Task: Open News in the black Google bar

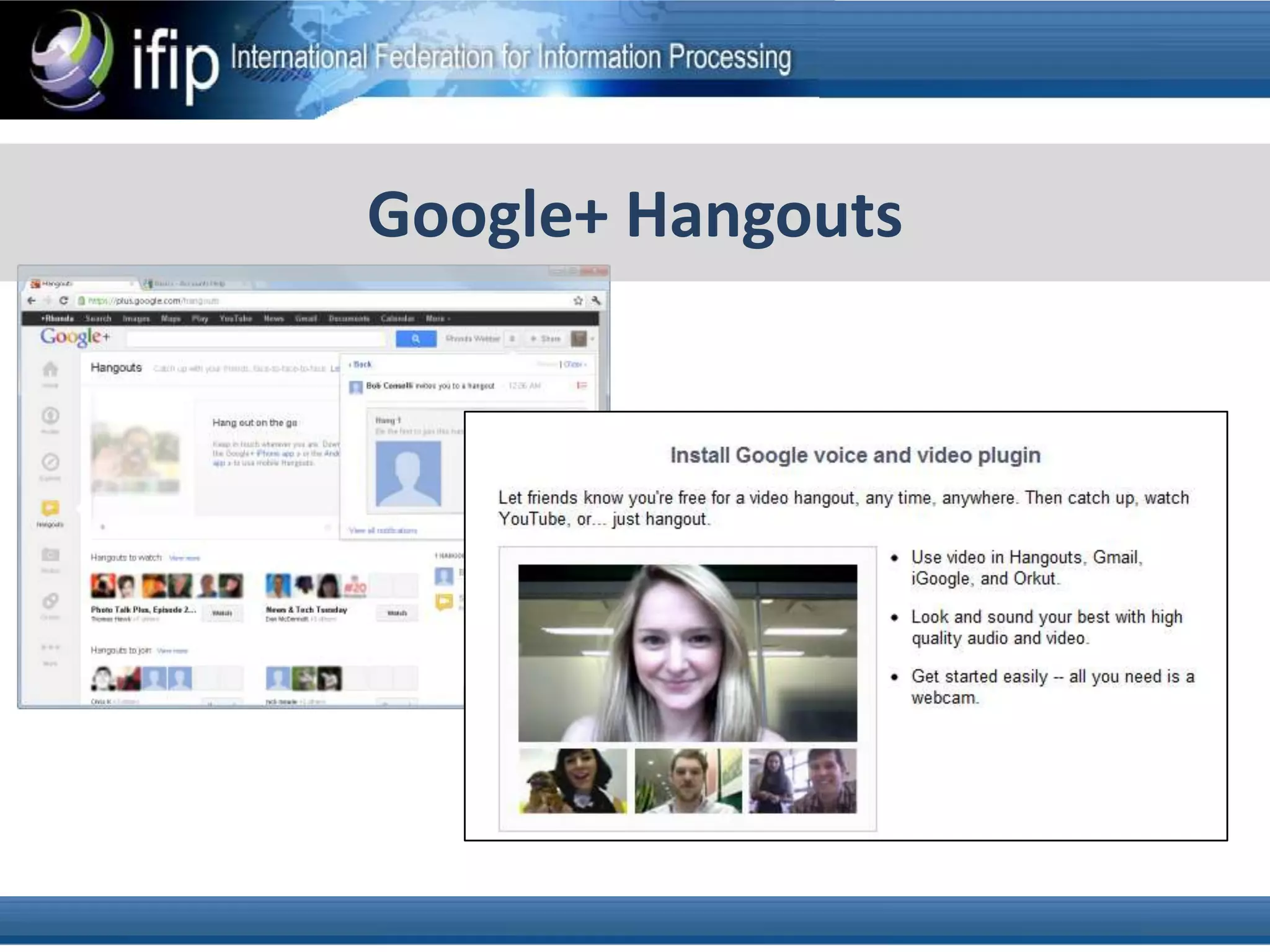Action: [x=273, y=319]
